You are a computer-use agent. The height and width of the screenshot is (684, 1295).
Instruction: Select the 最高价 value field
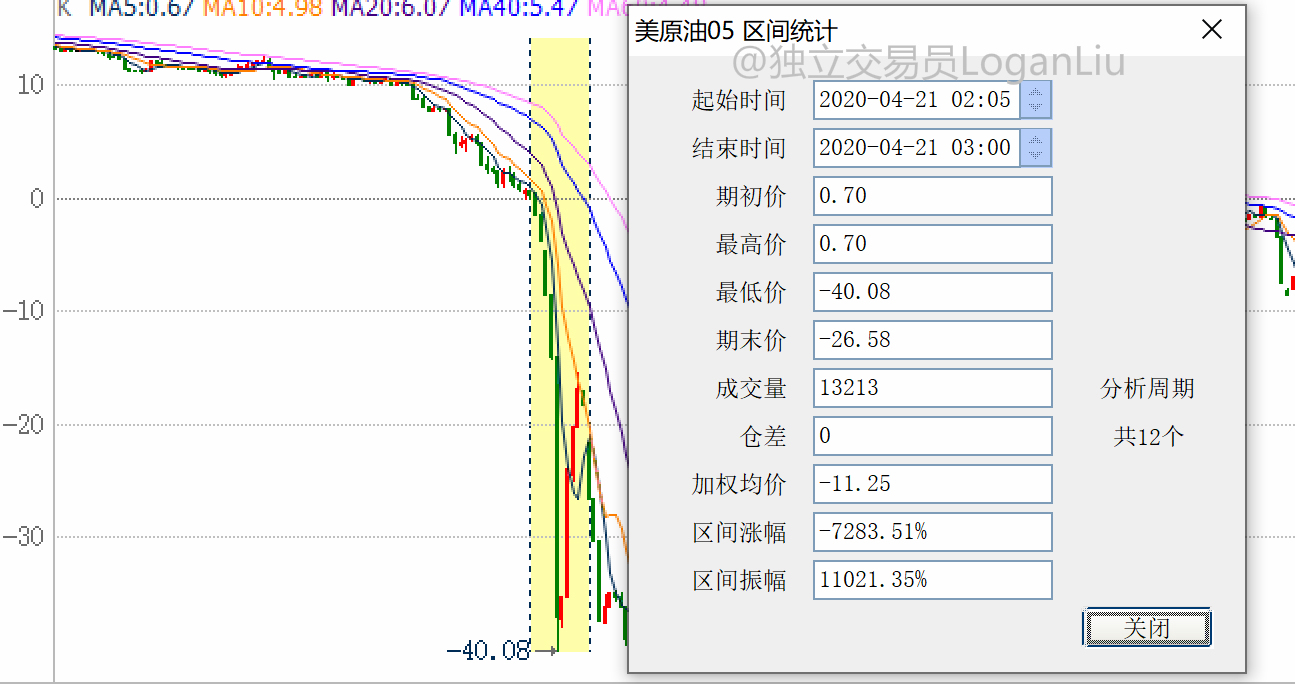[x=933, y=244]
